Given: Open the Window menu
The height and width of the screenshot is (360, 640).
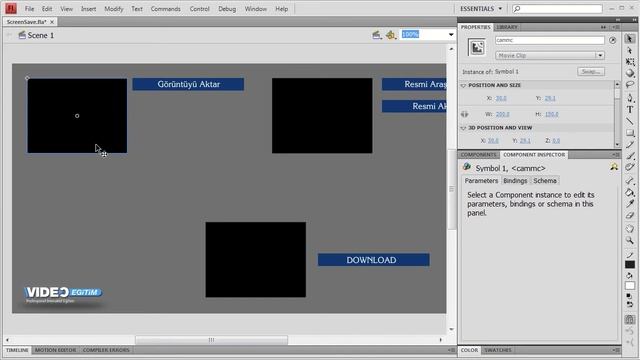Looking at the screenshot, I should click(256, 9).
